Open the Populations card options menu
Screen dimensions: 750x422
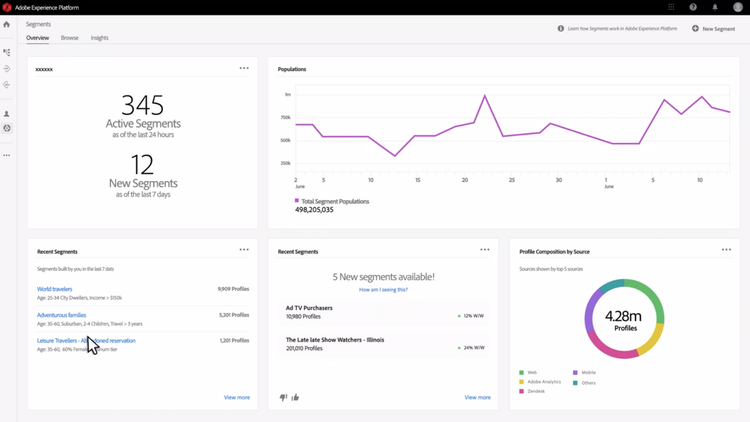coord(727,69)
